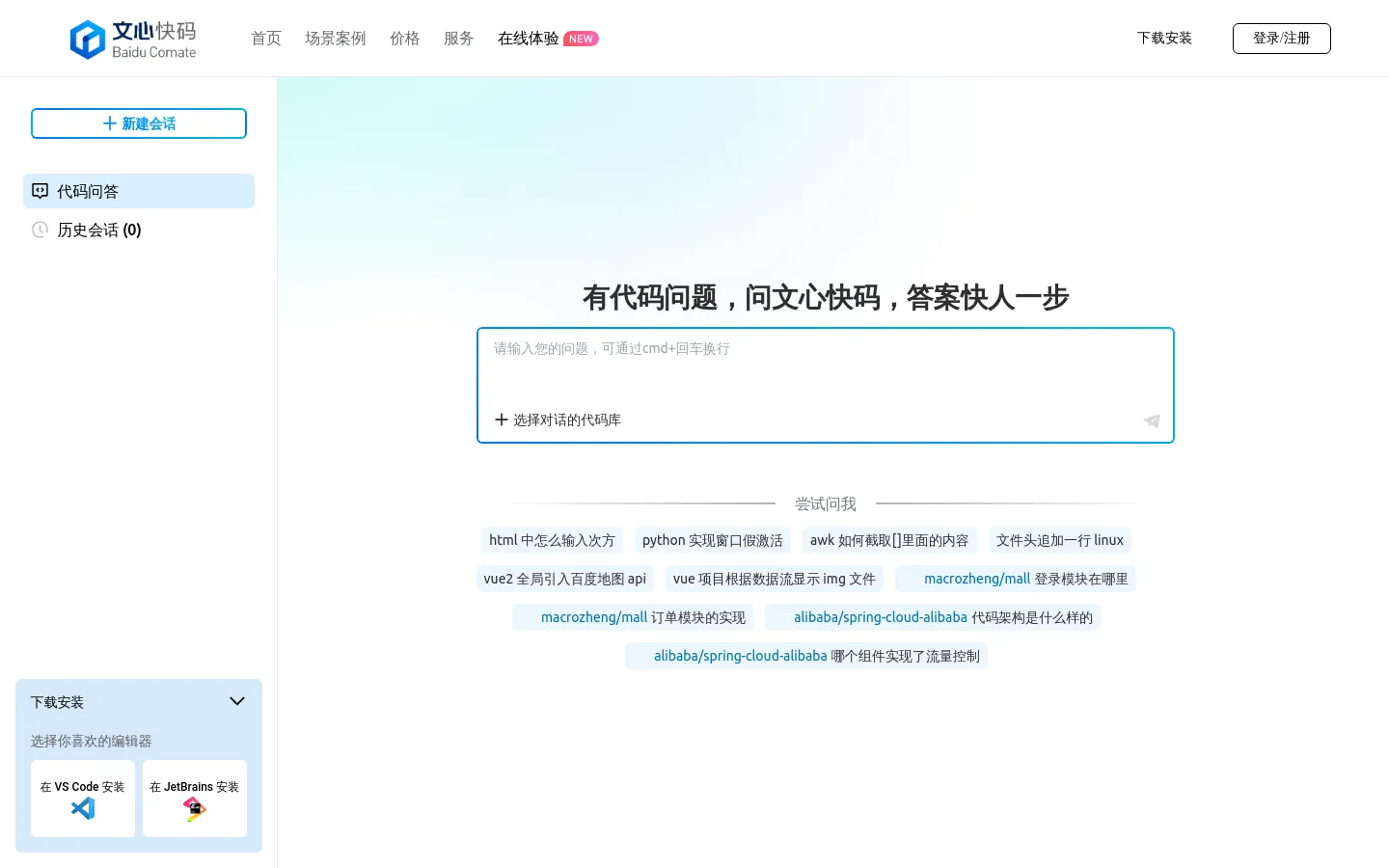This screenshot has height=868, width=1389.
Task: Try the suggestion '文件头追加一行 linux'
Action: tap(1060, 540)
